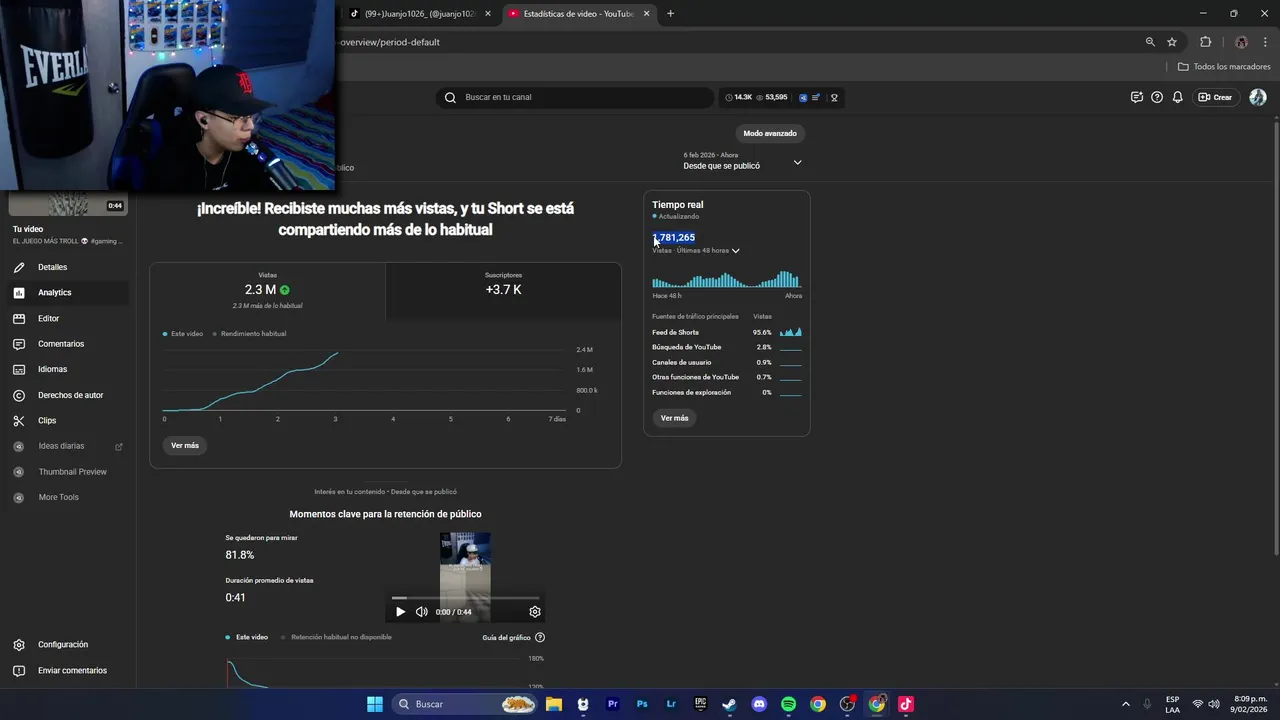Open Derechos de autor section
Image resolution: width=1280 pixels, height=720 pixels.
(x=70, y=395)
